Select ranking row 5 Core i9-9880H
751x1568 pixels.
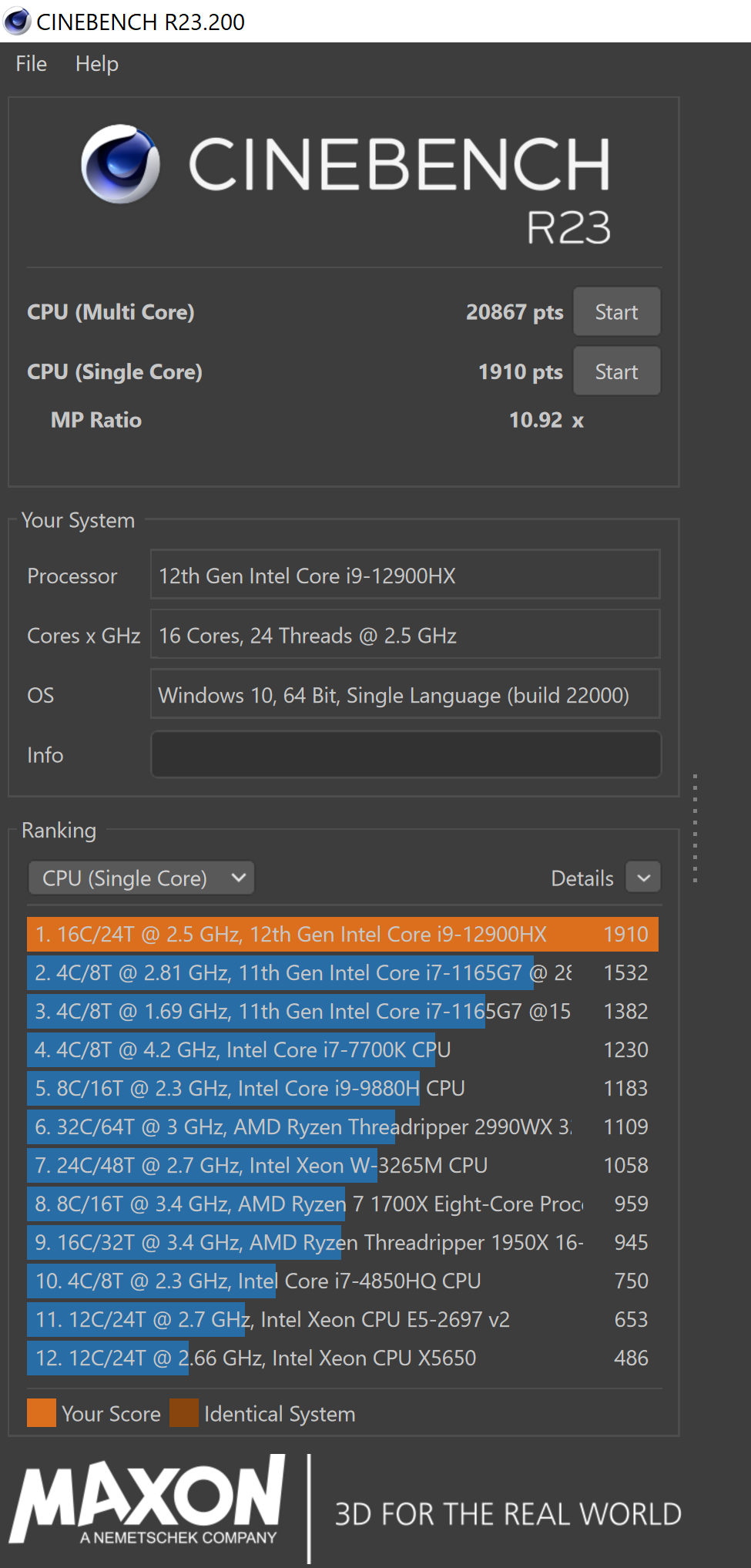[x=343, y=1088]
